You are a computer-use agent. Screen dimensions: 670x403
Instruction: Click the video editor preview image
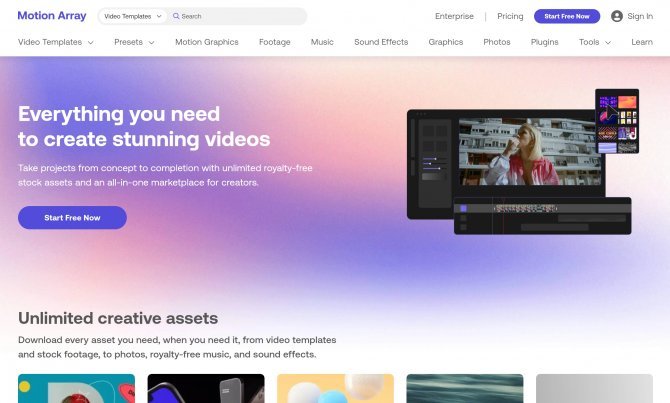pyautogui.click(x=530, y=151)
